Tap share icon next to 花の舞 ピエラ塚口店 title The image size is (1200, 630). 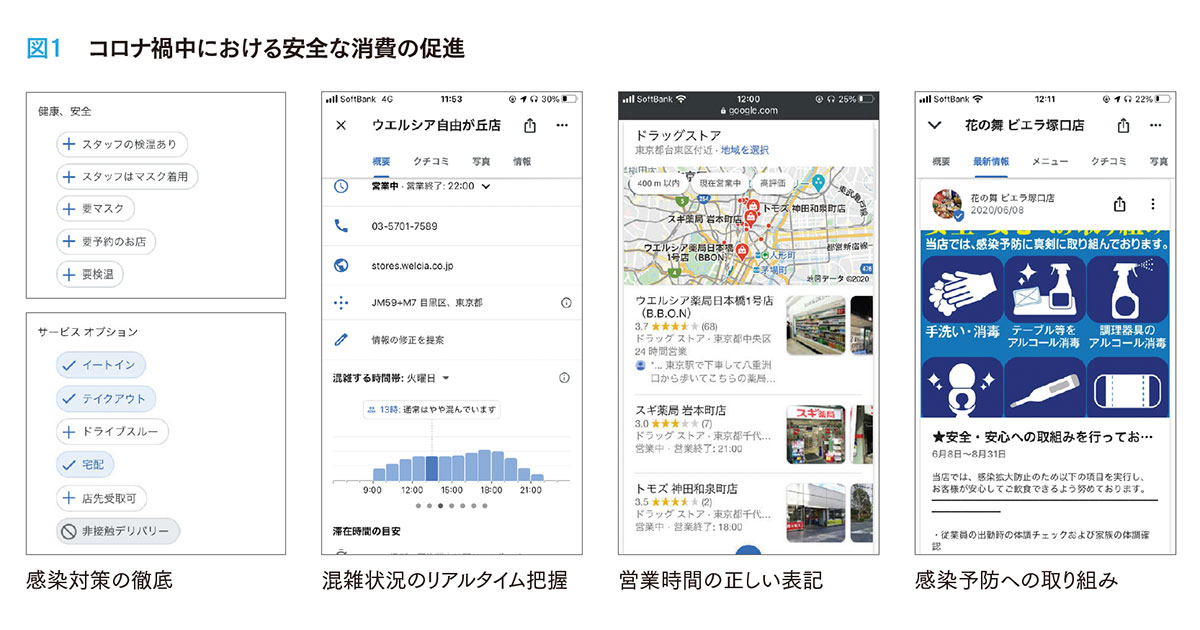(1124, 126)
